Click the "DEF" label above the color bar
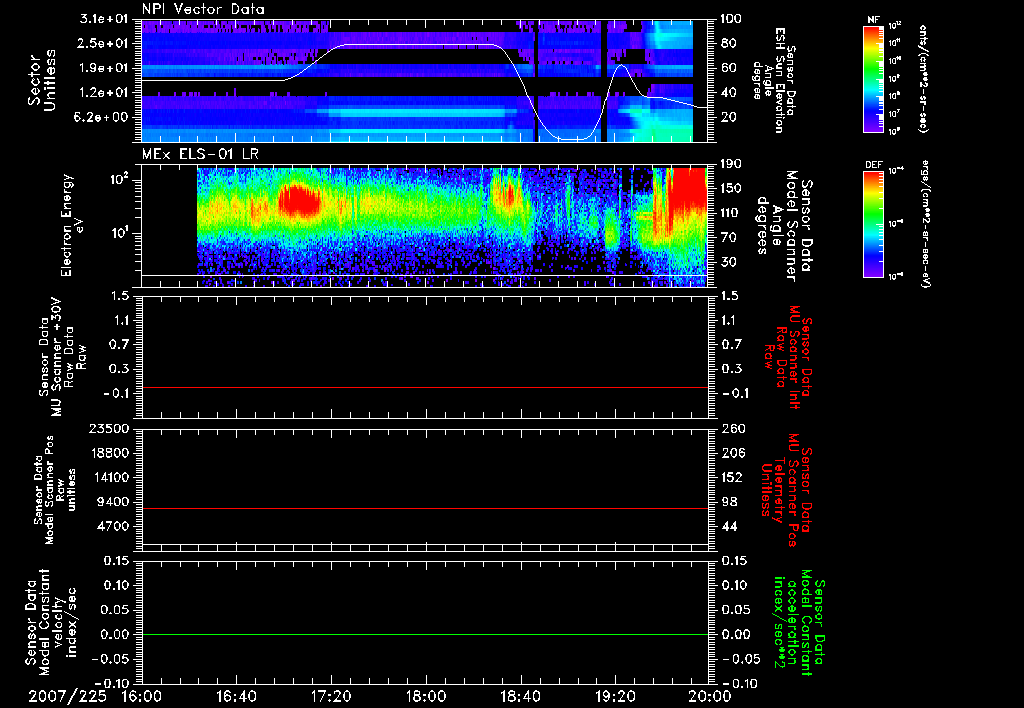 pos(874,165)
